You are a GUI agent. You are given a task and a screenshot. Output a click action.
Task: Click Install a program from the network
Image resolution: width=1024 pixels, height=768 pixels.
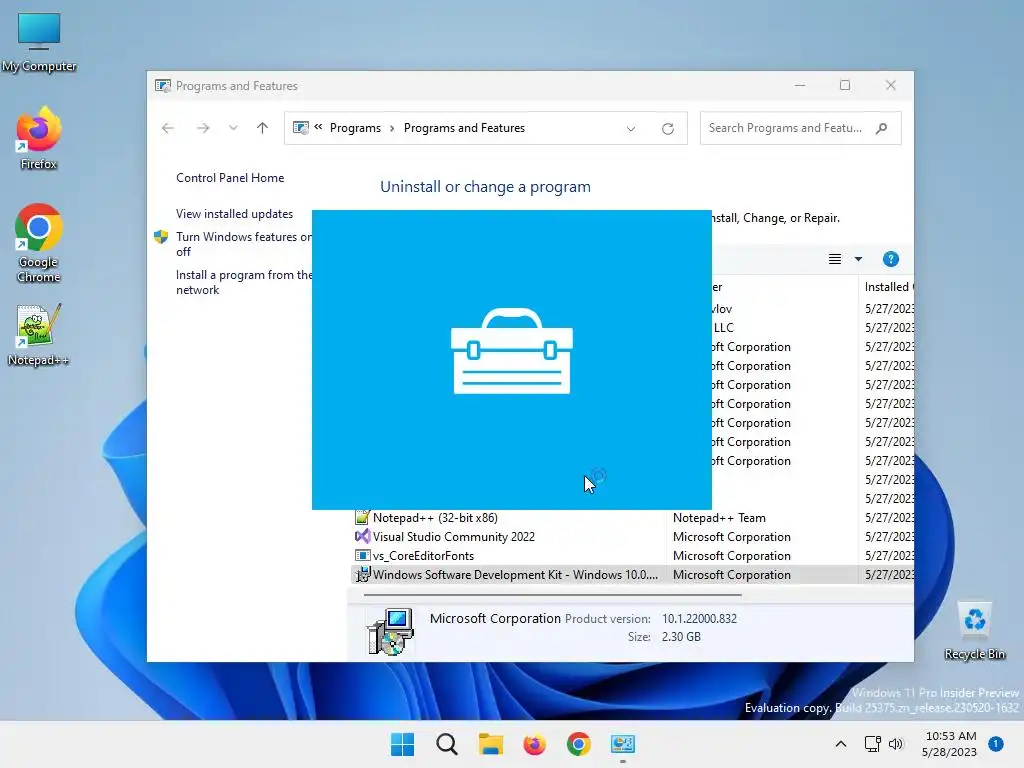pyautogui.click(x=244, y=282)
